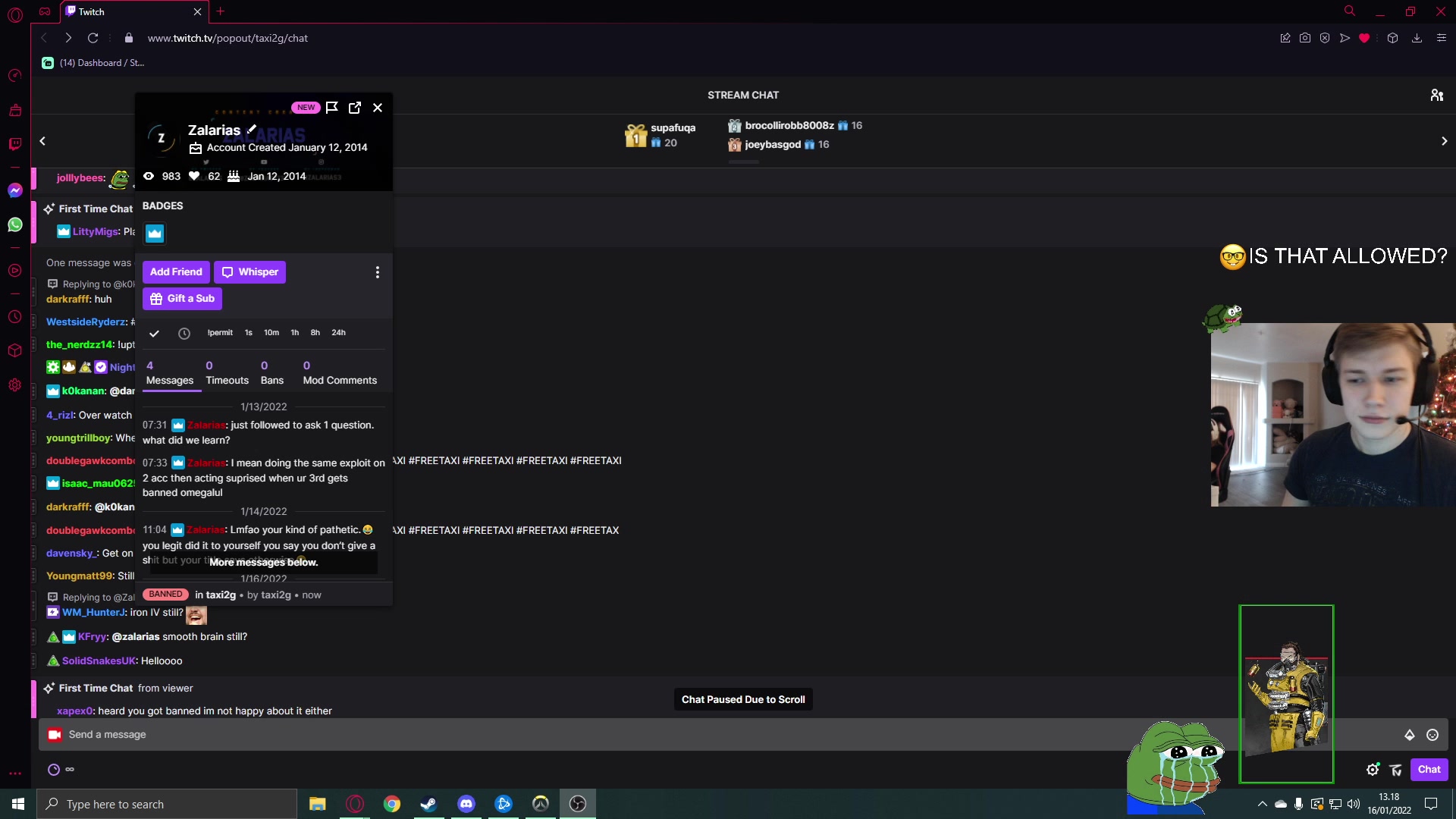Click the Whisper button

[x=250, y=272]
